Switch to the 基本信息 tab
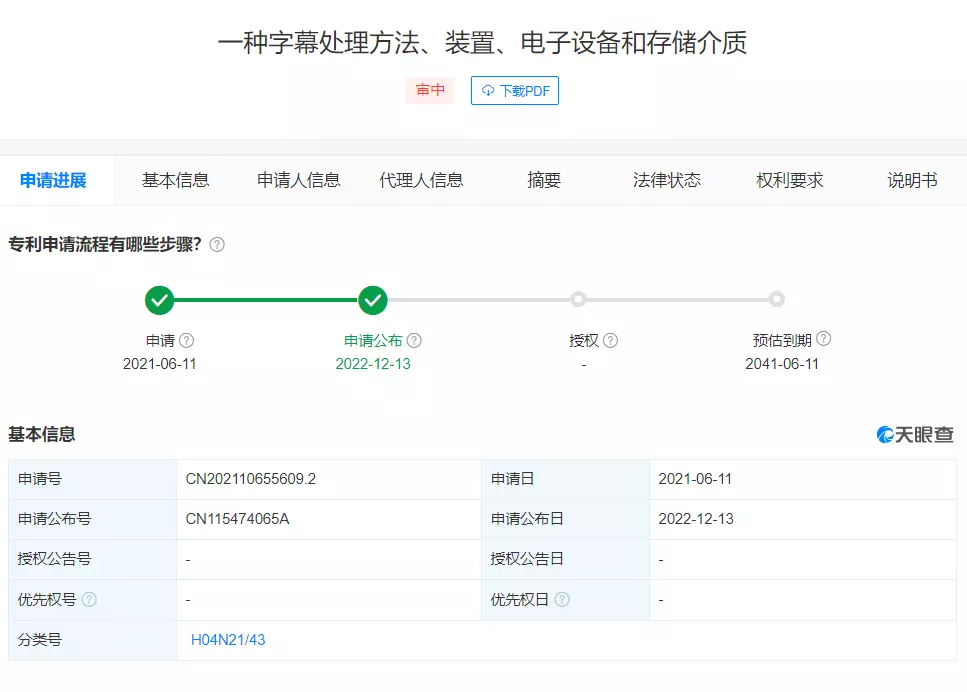This screenshot has width=967, height=692. point(176,180)
